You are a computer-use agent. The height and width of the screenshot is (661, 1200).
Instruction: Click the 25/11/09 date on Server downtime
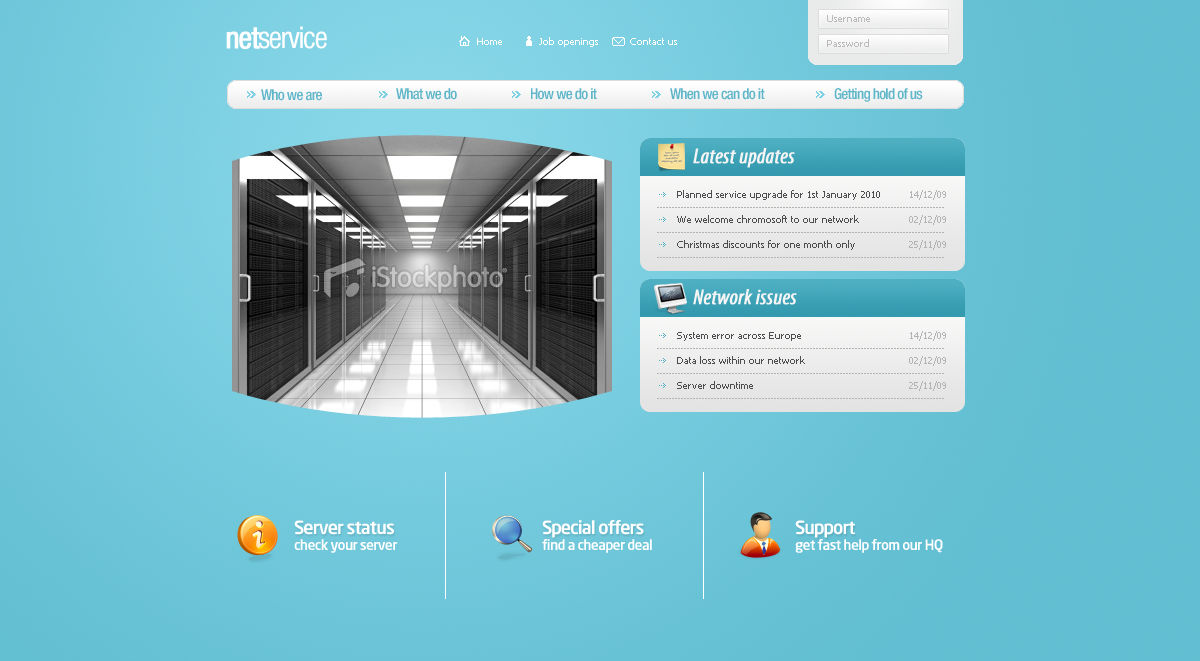coord(927,386)
